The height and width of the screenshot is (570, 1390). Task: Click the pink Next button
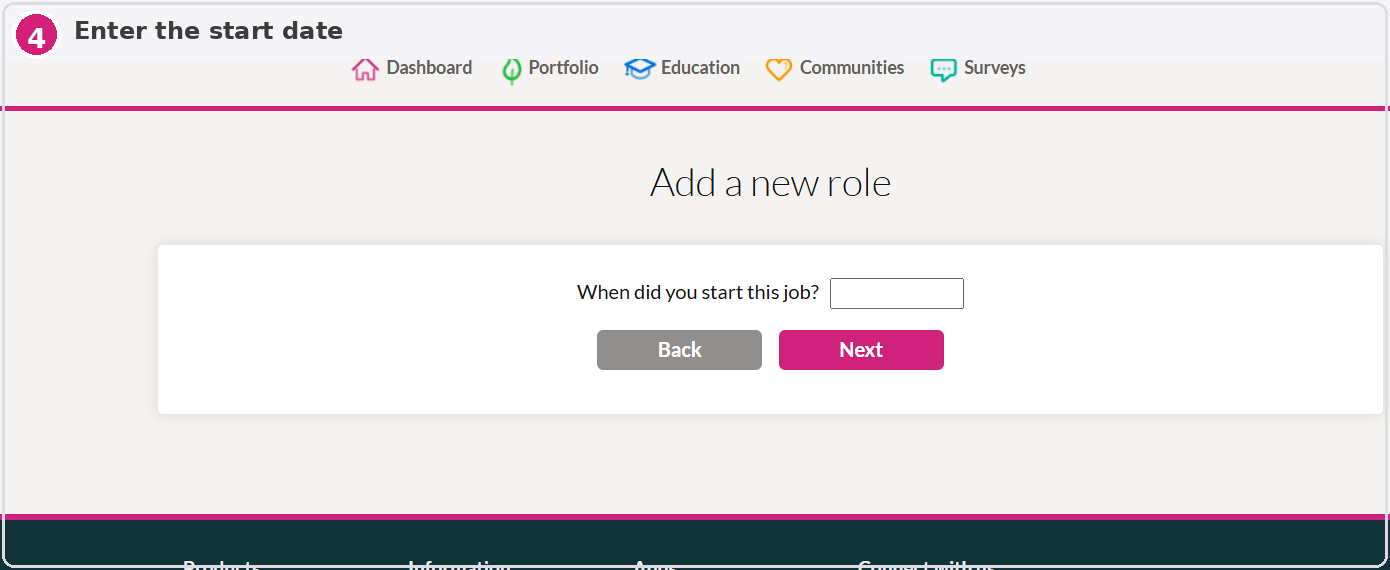click(861, 350)
